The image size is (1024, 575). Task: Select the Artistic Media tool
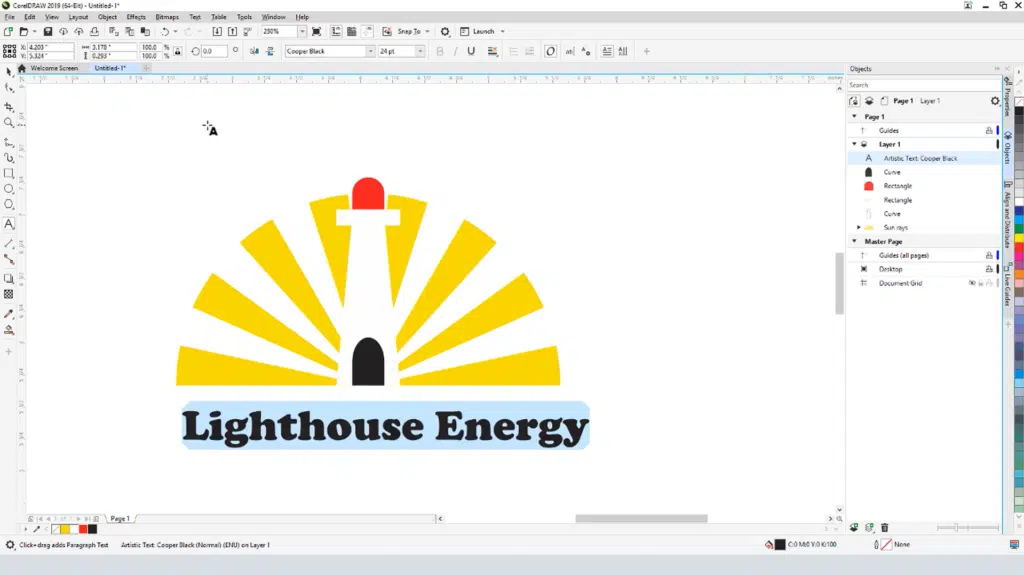pyautogui.click(x=8, y=157)
